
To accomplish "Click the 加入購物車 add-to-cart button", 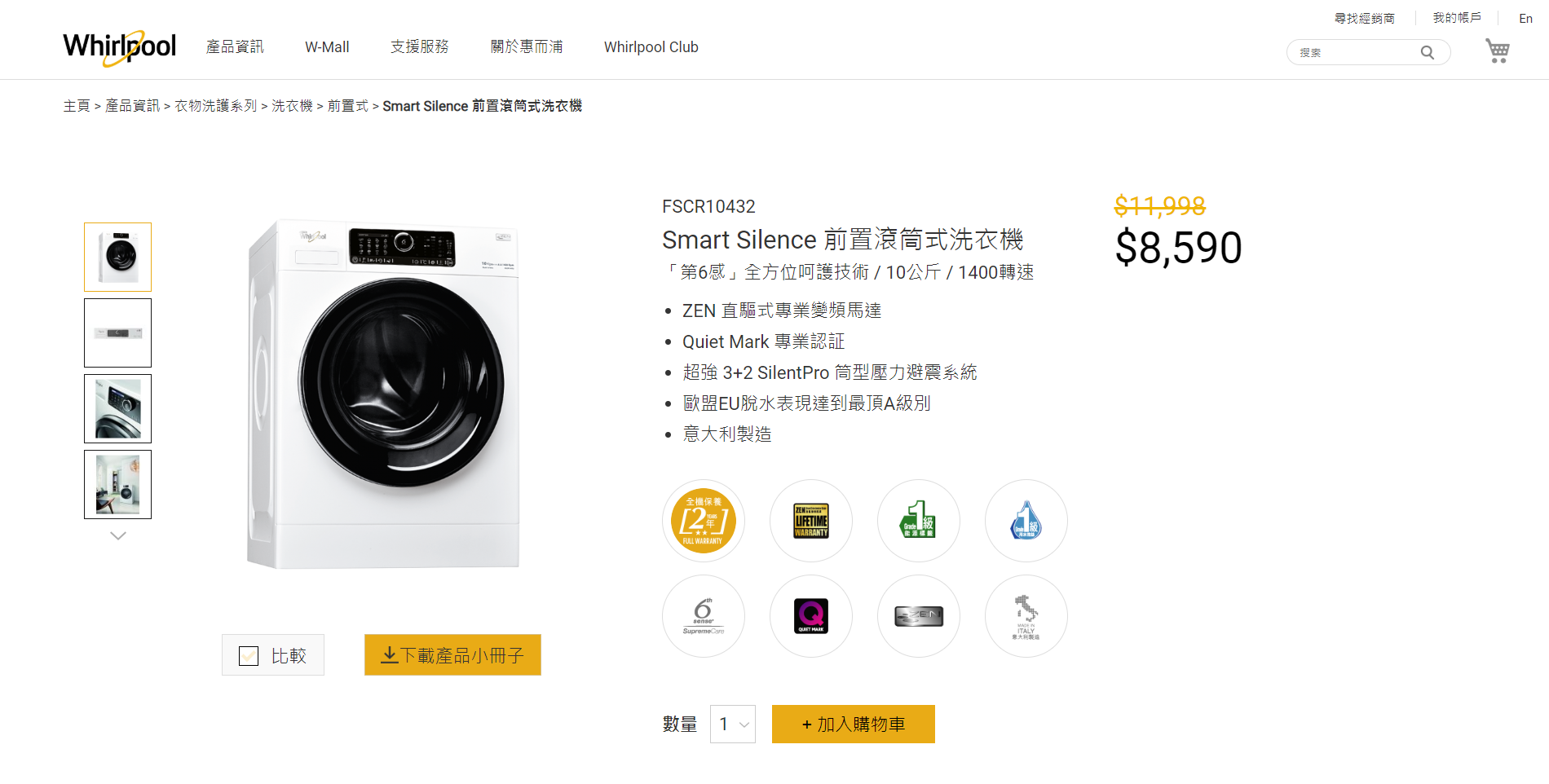I will pos(853,725).
